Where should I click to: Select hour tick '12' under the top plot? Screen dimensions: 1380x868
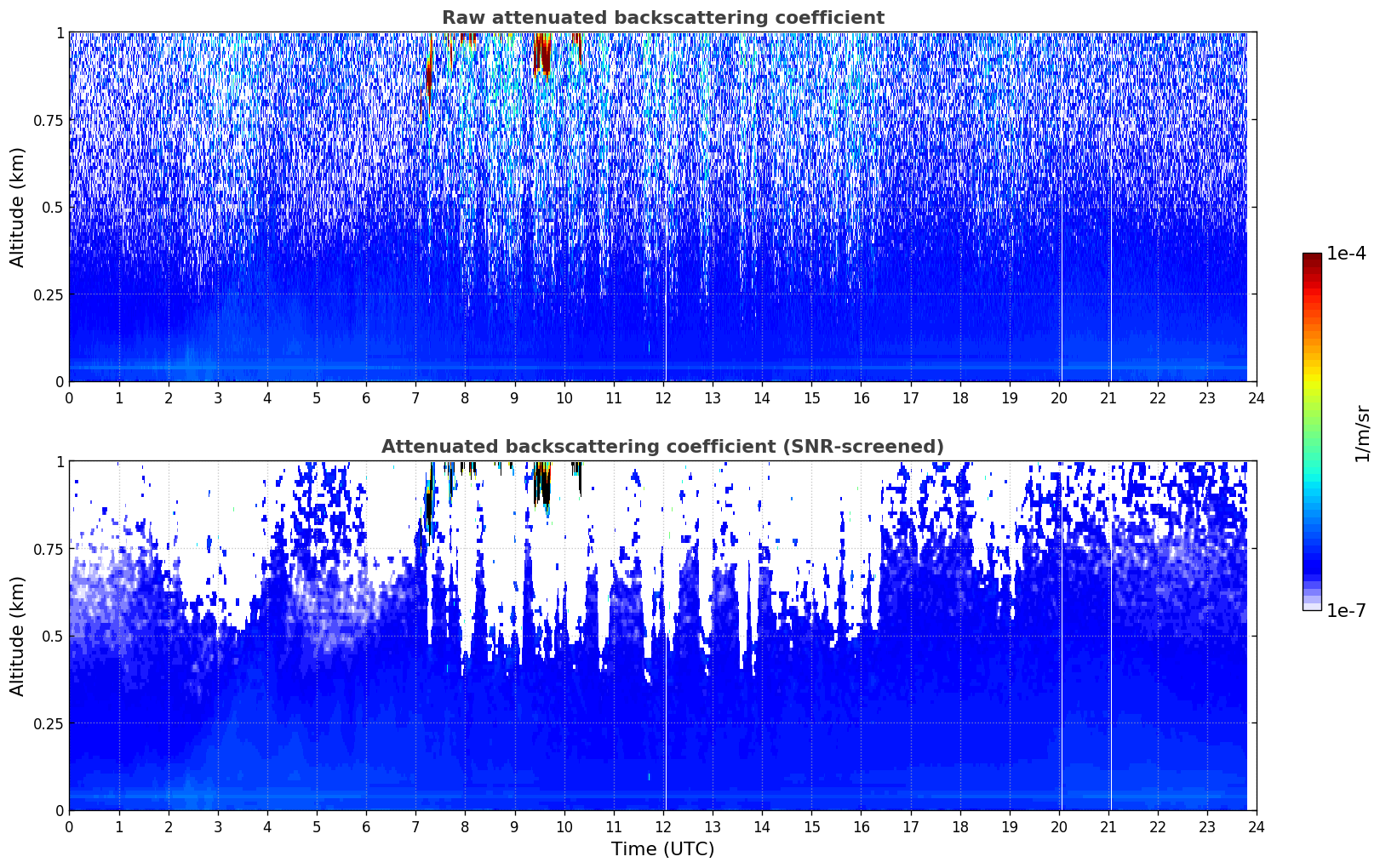click(662, 397)
